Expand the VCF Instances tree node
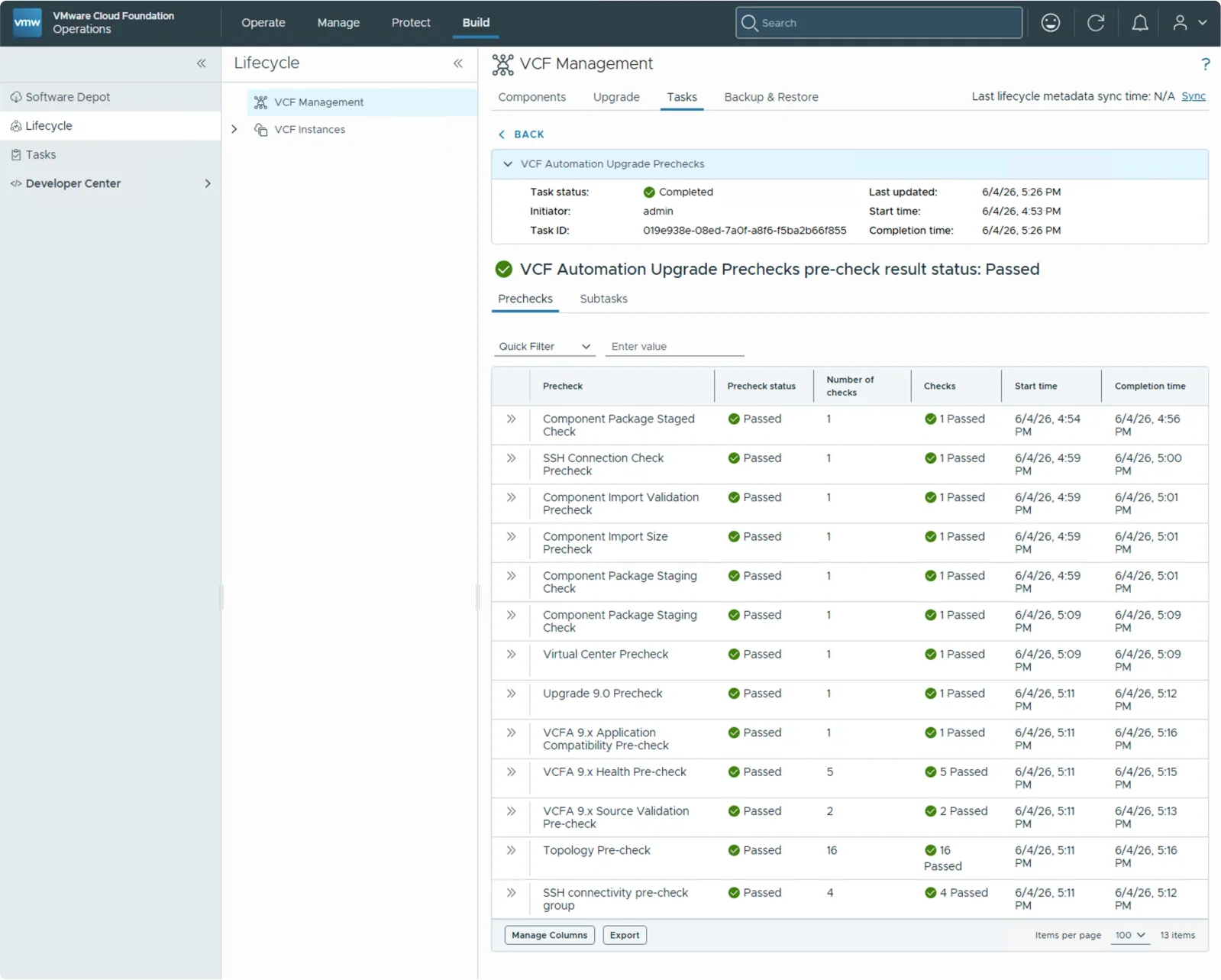The height and width of the screenshot is (980, 1221). point(234,130)
